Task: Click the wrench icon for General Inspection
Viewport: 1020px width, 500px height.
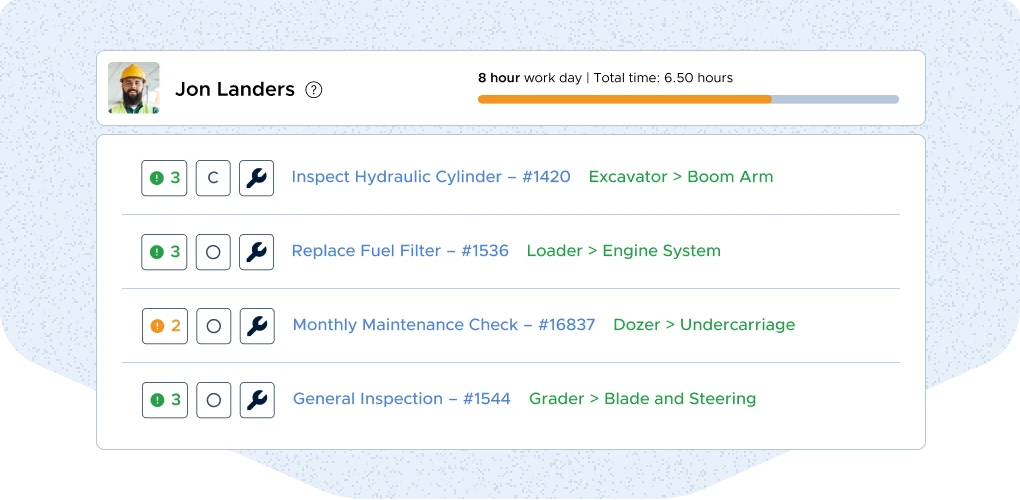Action: pyautogui.click(x=256, y=400)
